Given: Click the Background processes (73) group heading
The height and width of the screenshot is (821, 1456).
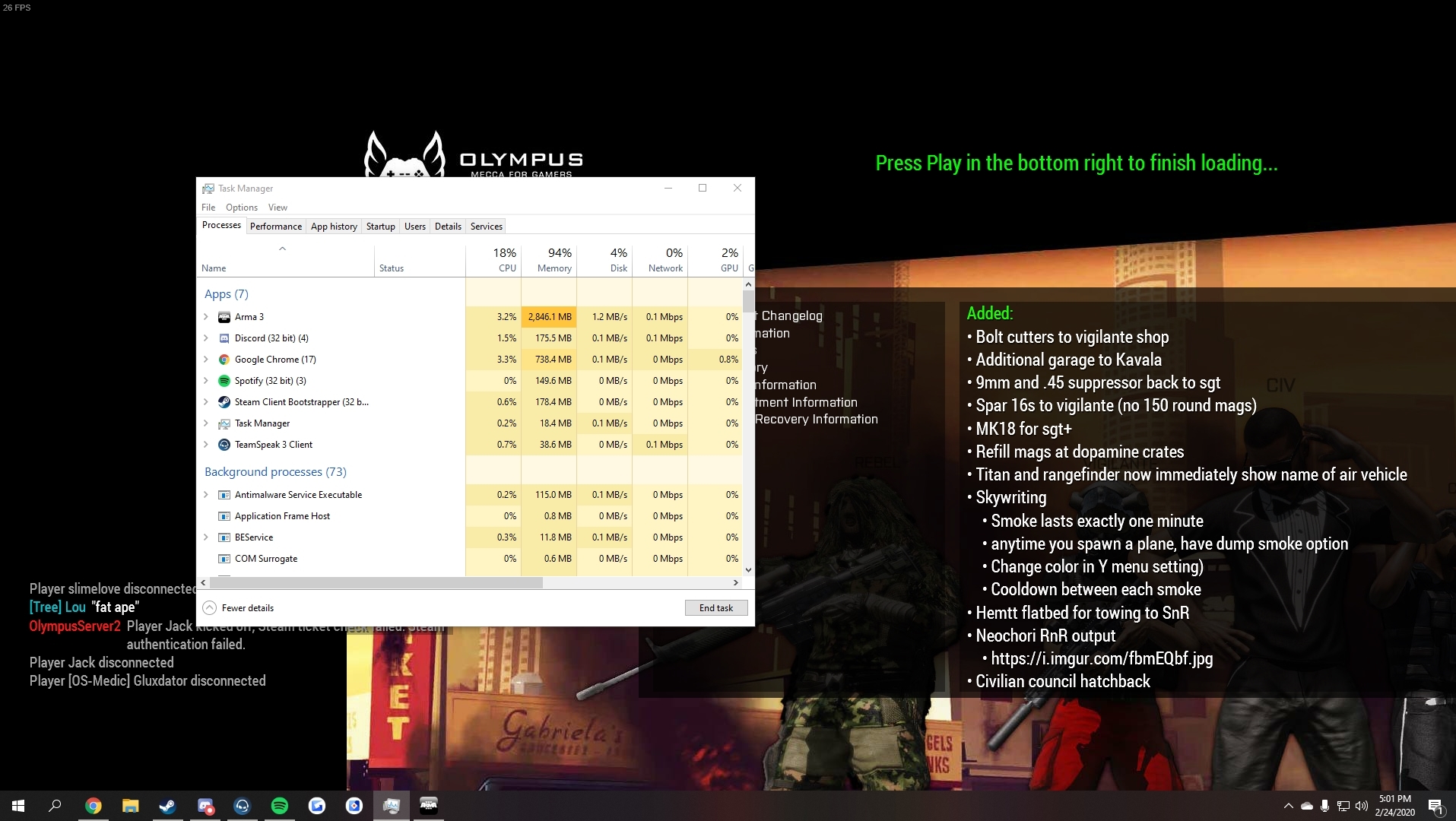Looking at the screenshot, I should 275,472.
